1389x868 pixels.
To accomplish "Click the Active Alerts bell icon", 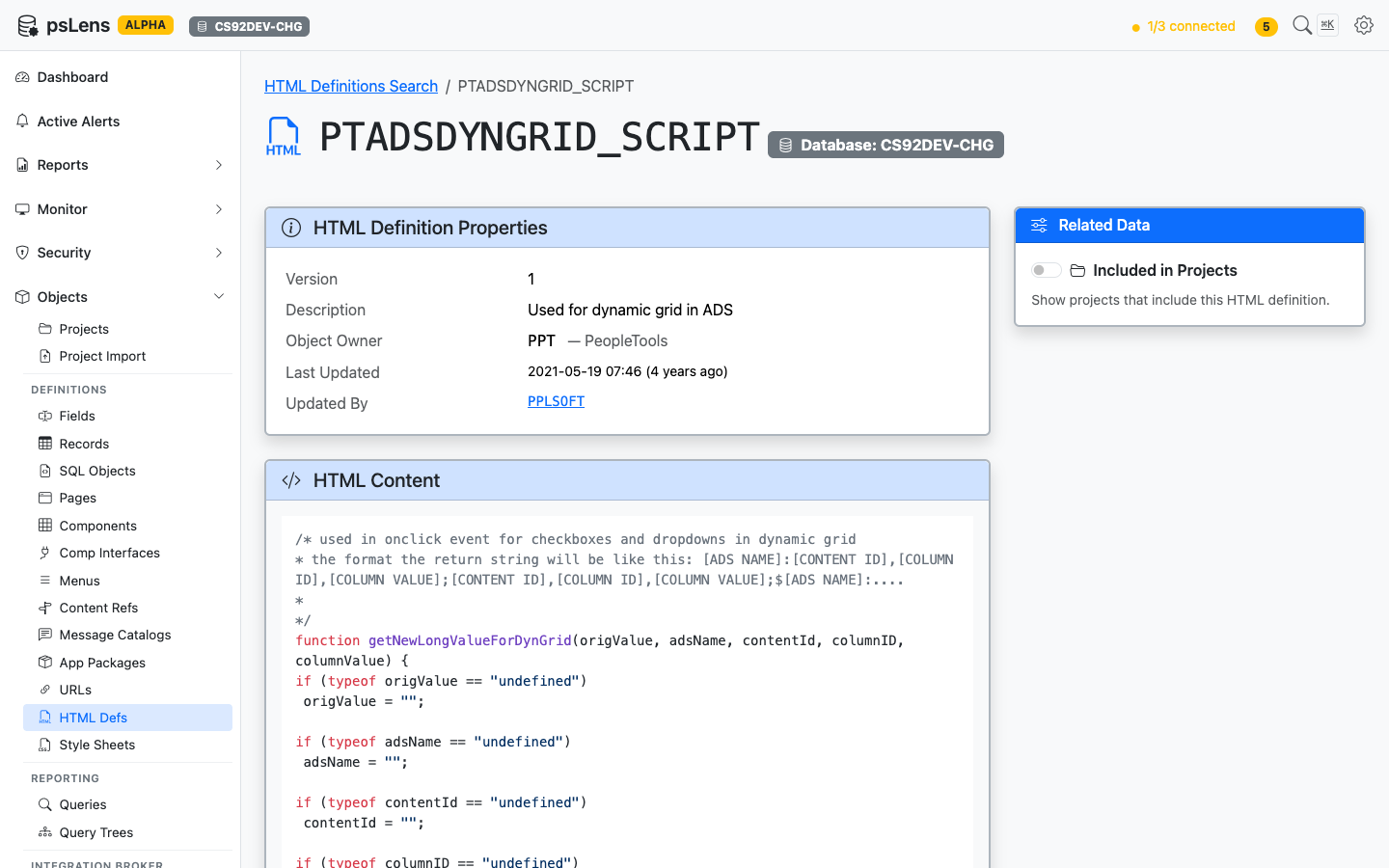I will [22, 122].
